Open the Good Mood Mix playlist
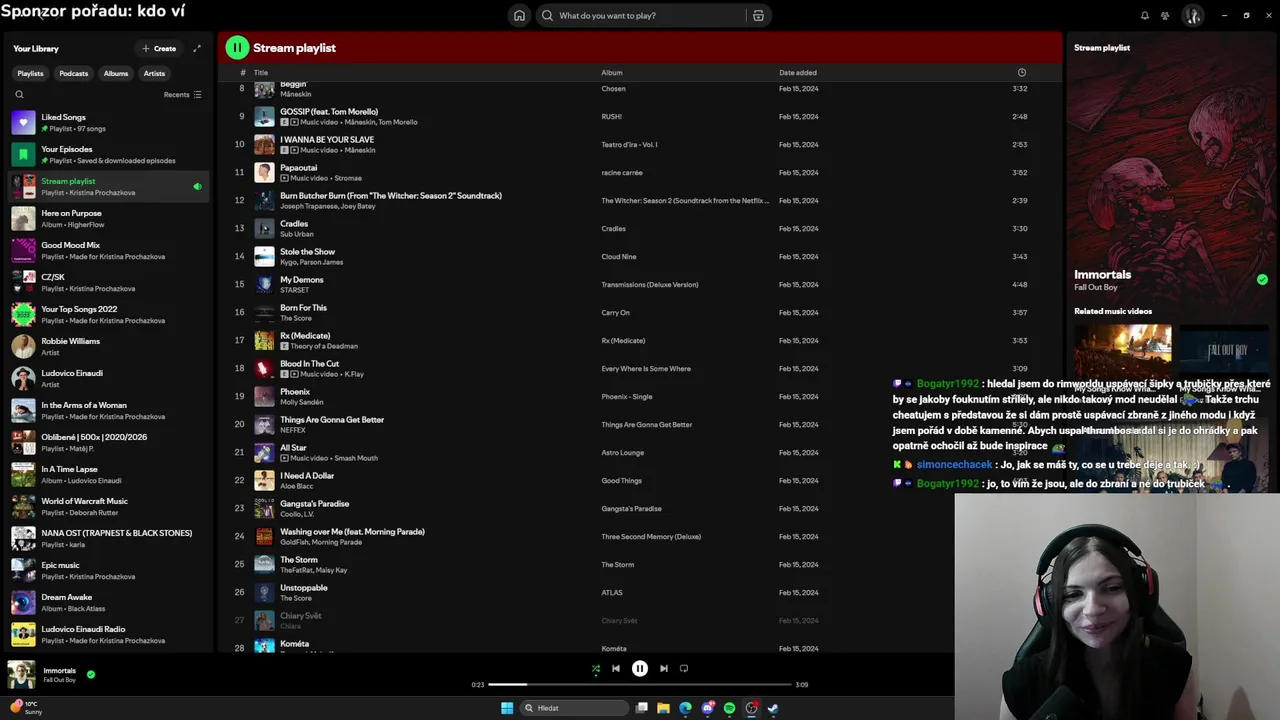 [109, 250]
